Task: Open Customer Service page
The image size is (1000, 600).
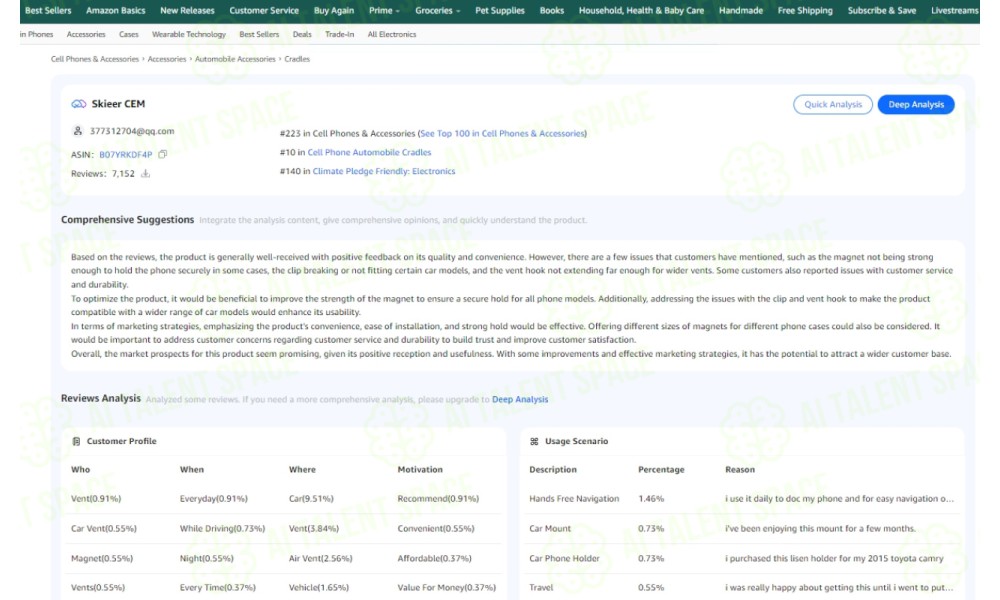Action: (x=263, y=11)
